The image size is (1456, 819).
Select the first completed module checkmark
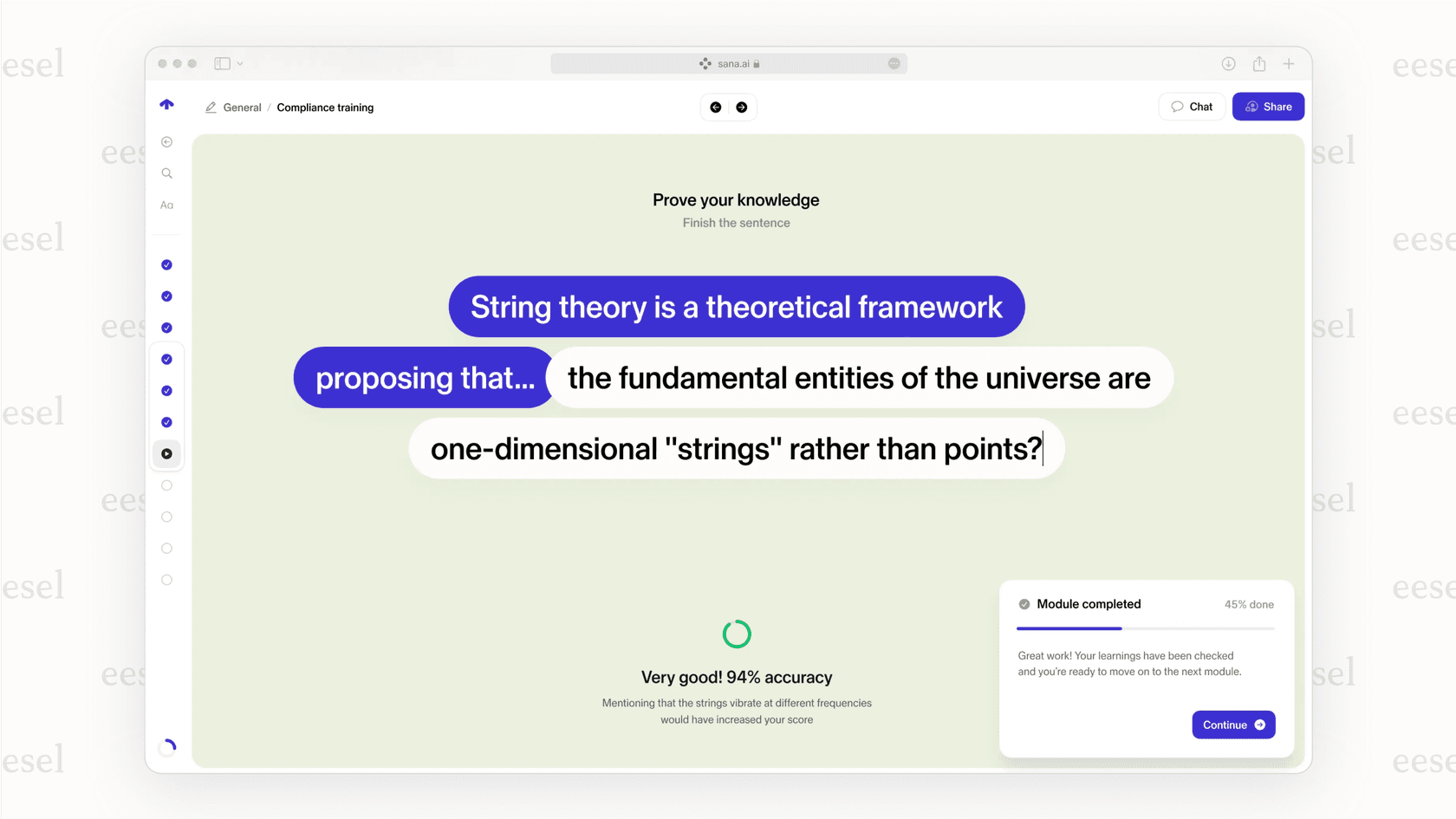click(166, 265)
